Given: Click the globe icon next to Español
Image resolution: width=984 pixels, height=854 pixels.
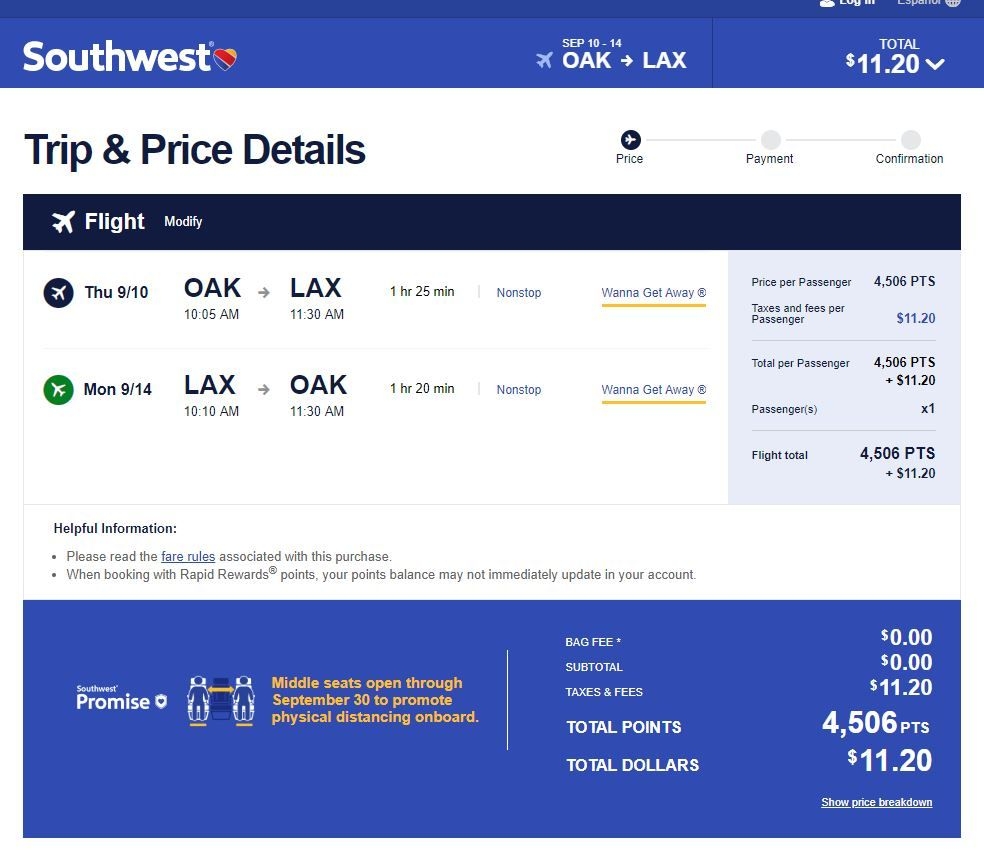Looking at the screenshot, I should click(x=953, y=3).
